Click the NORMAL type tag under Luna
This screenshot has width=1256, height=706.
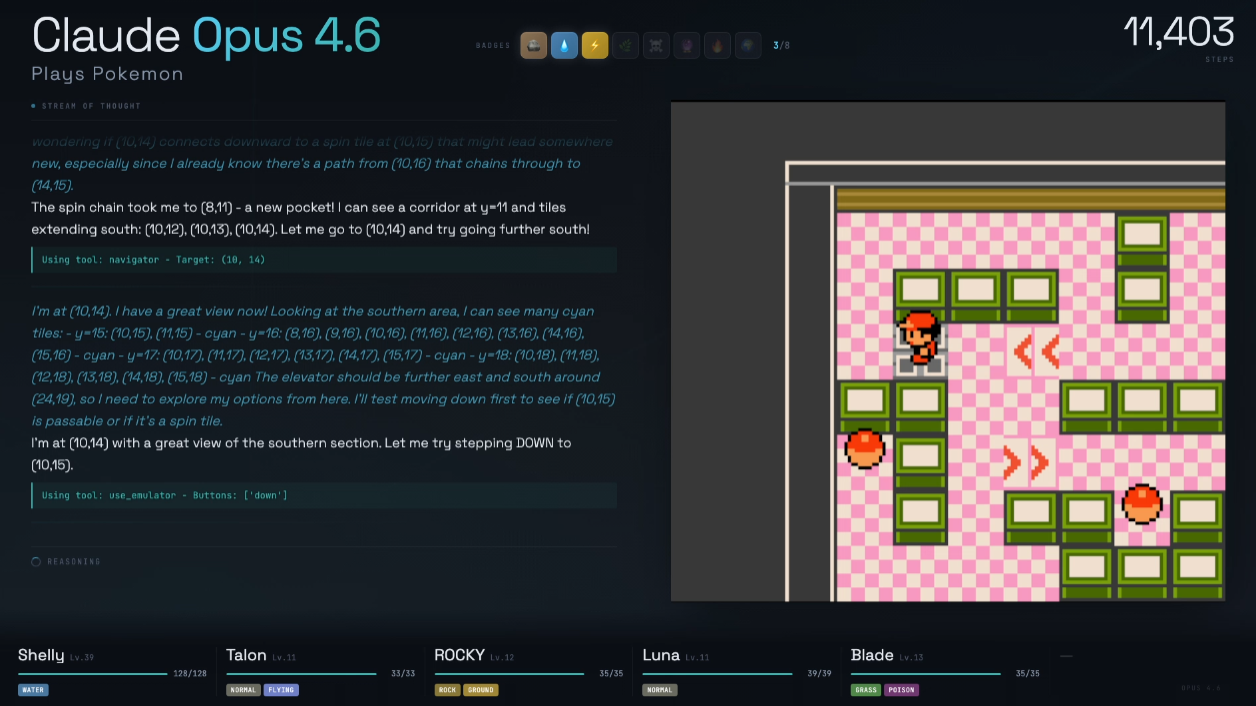point(660,690)
